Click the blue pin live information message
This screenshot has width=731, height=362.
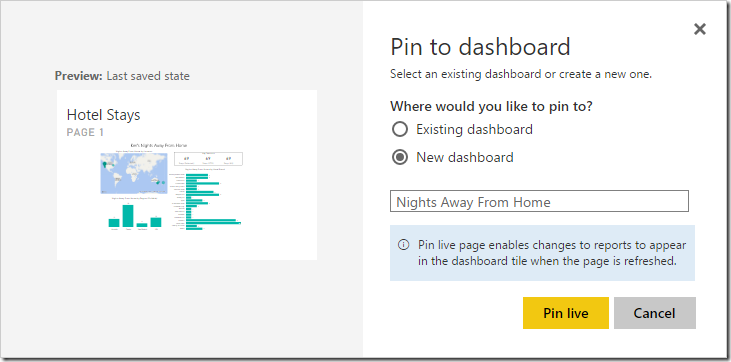542,253
